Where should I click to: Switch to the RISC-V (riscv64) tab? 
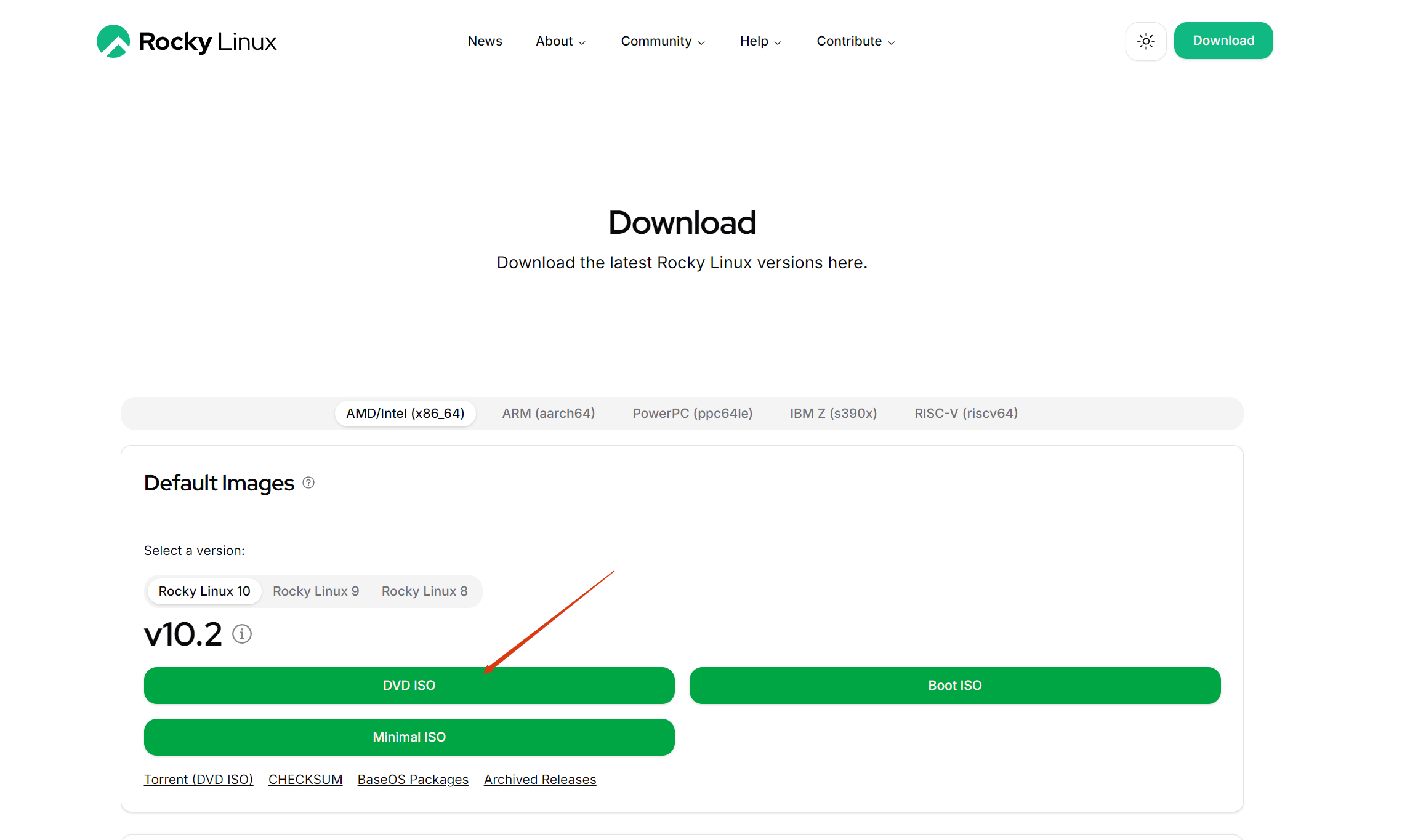(966, 414)
